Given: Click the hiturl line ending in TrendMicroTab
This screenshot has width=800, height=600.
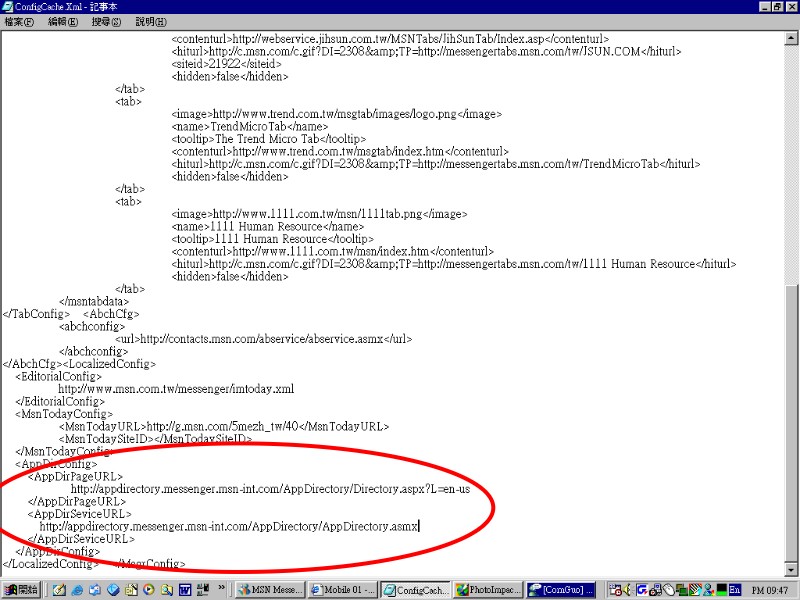Looking at the screenshot, I should coord(436,164).
